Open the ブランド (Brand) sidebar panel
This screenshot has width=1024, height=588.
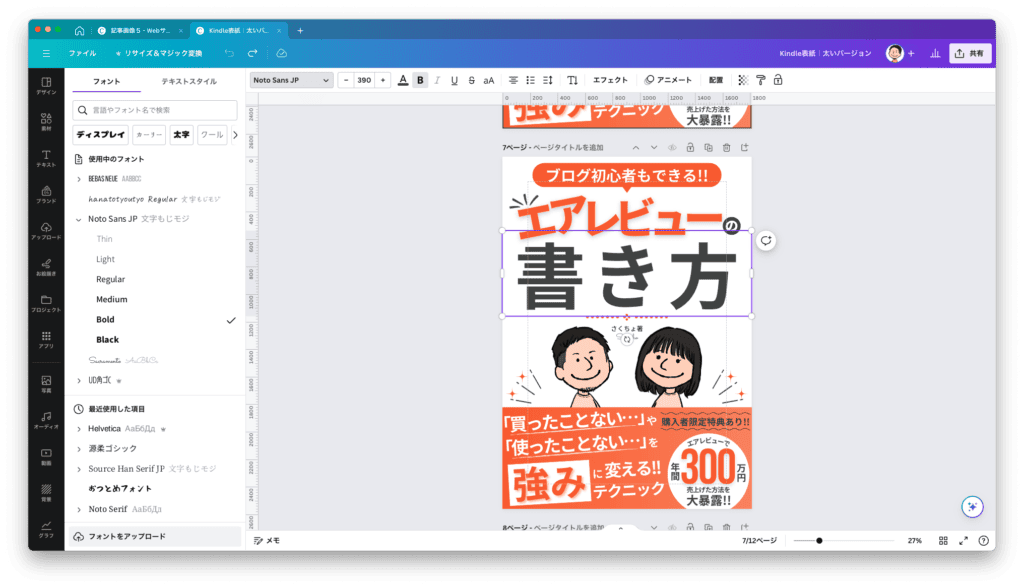pos(46,195)
